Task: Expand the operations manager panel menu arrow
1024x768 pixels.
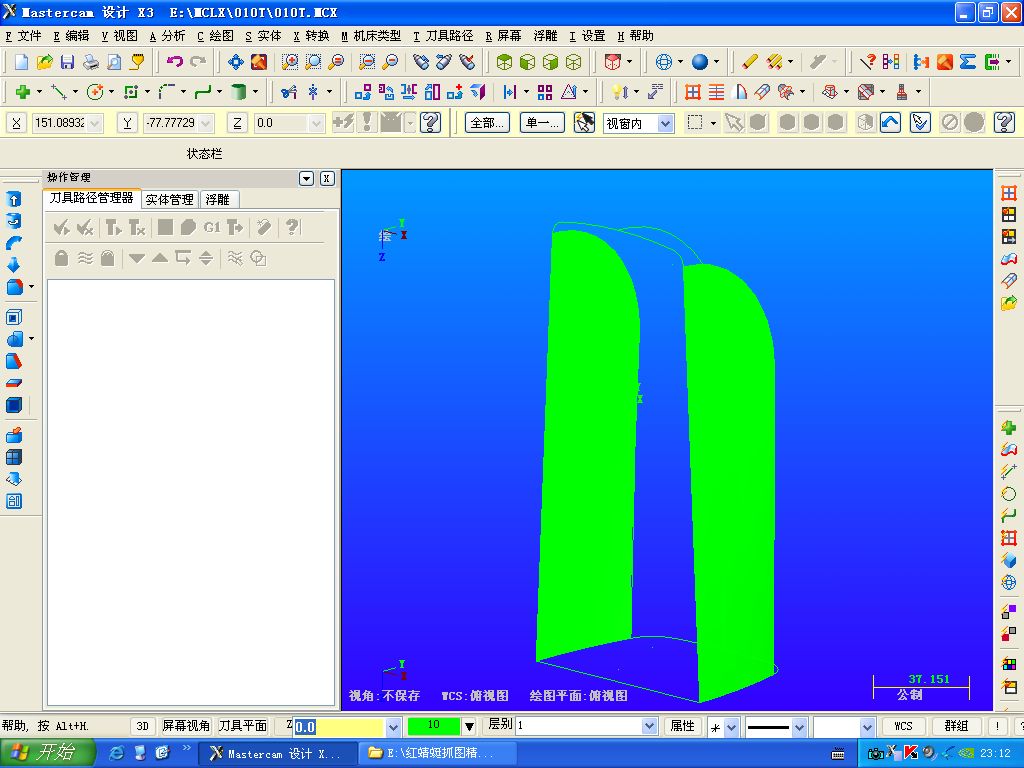Action: coord(306,178)
